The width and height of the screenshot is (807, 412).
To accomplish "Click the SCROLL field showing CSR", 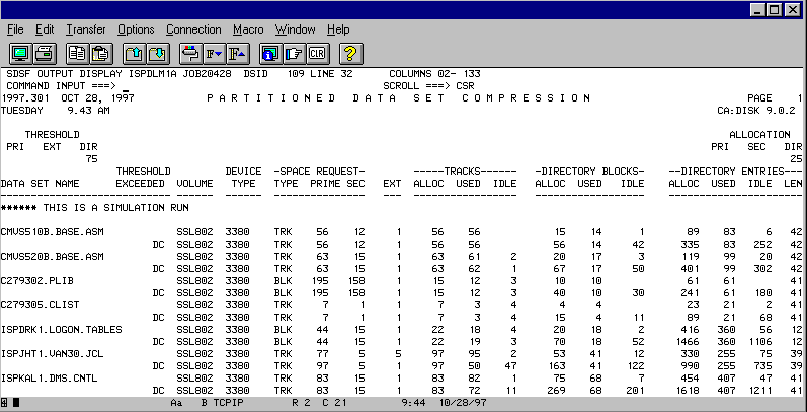I will tap(465, 86).
